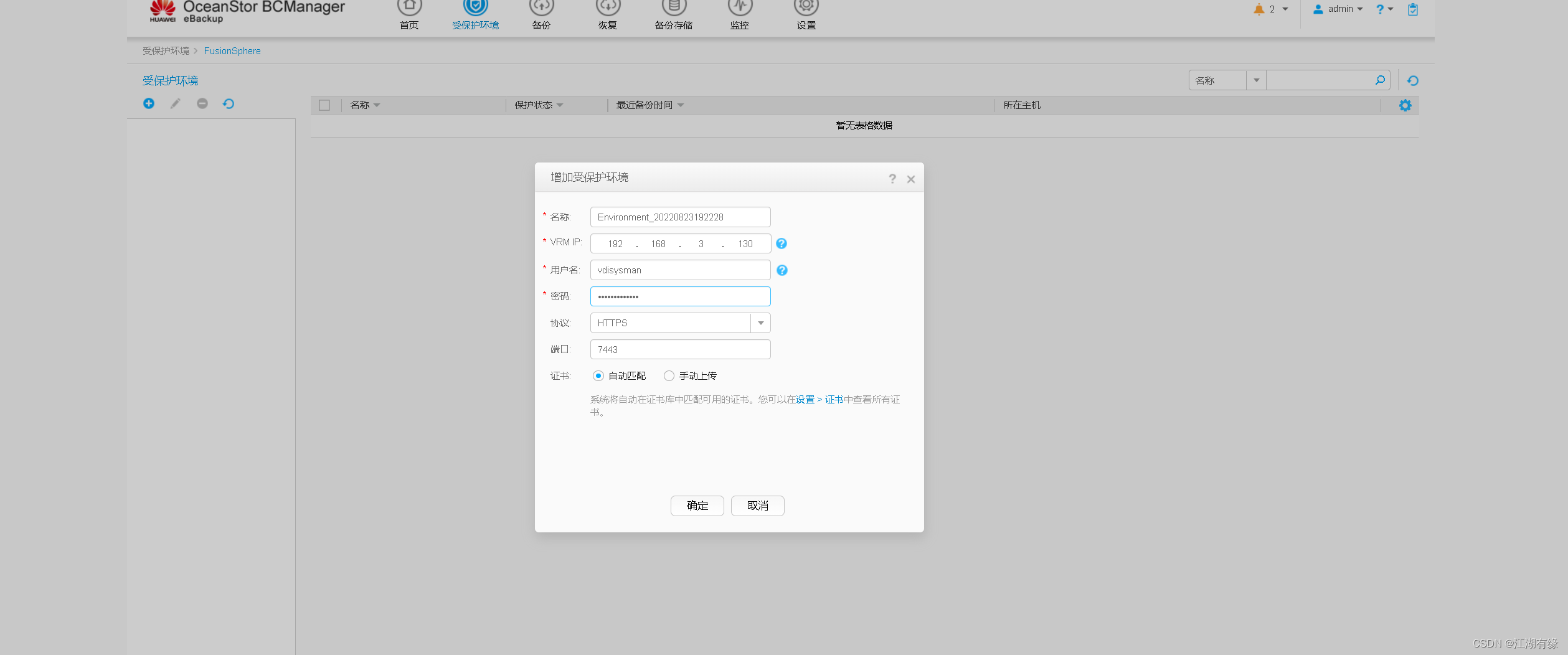The width and height of the screenshot is (1568, 655).
Task: Click the FusionSphere breadcrumb link
Action: tap(232, 51)
